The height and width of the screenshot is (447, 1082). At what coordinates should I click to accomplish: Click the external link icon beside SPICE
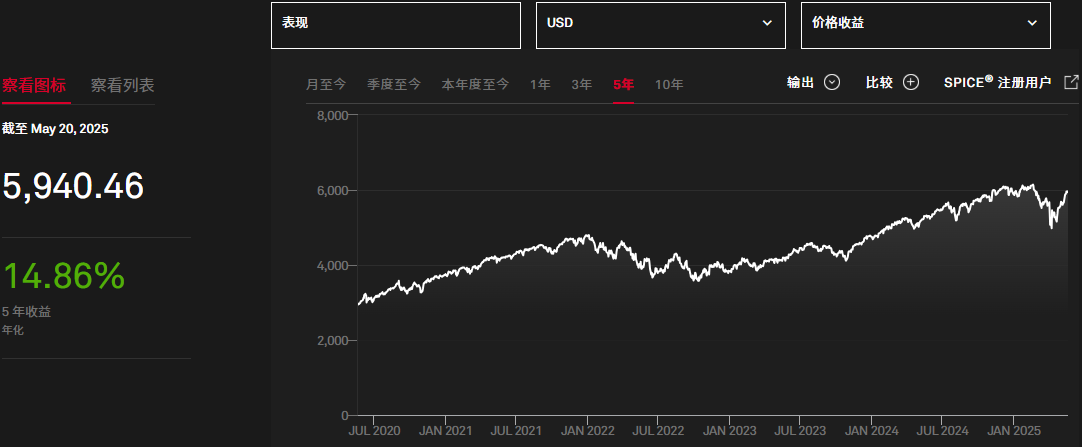pos(1071,83)
